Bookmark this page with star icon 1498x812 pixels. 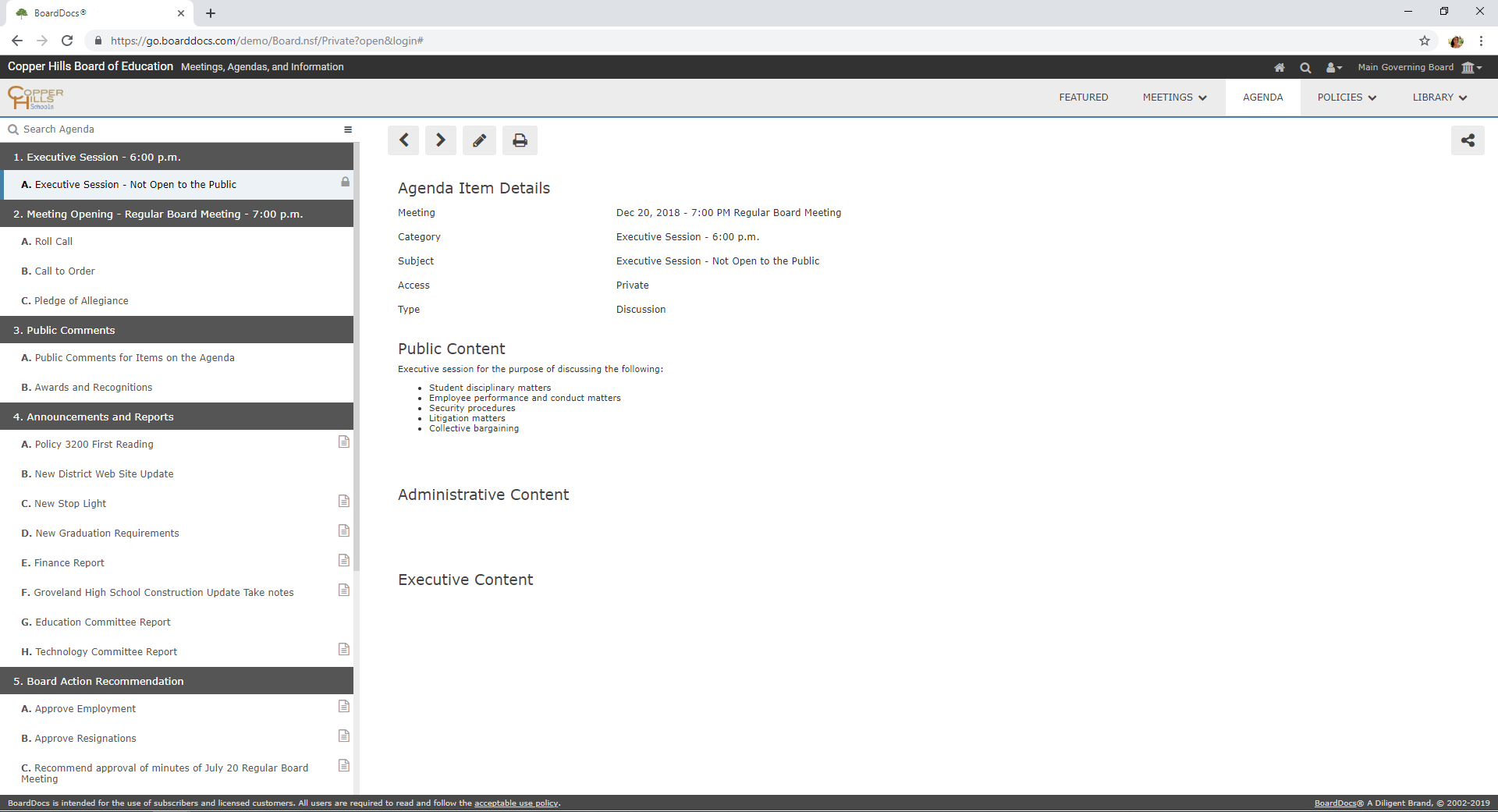(x=1425, y=41)
